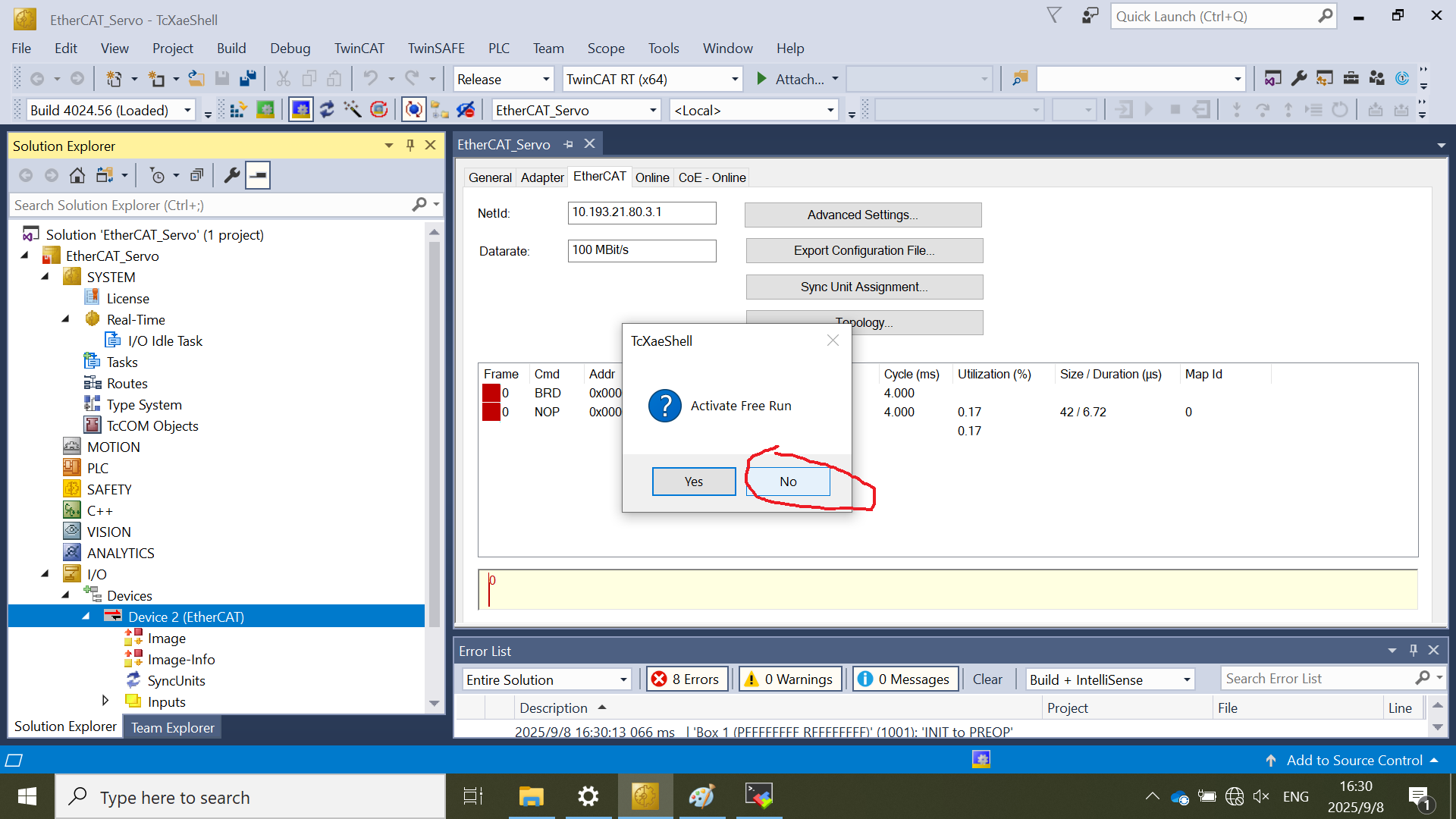Click the green Restart TwinCAT Run Mode icon

click(265, 111)
